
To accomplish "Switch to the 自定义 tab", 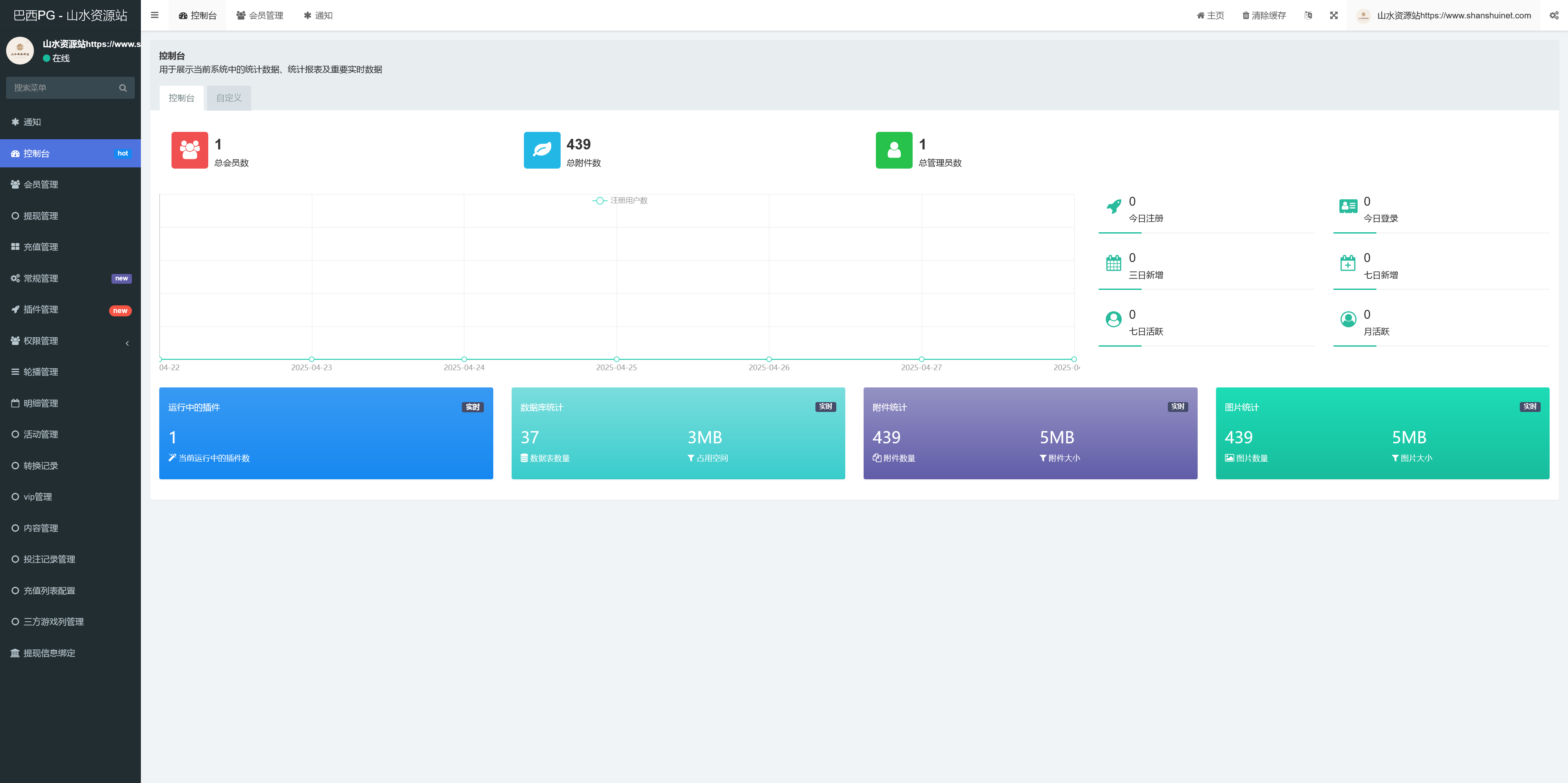I will coord(228,98).
